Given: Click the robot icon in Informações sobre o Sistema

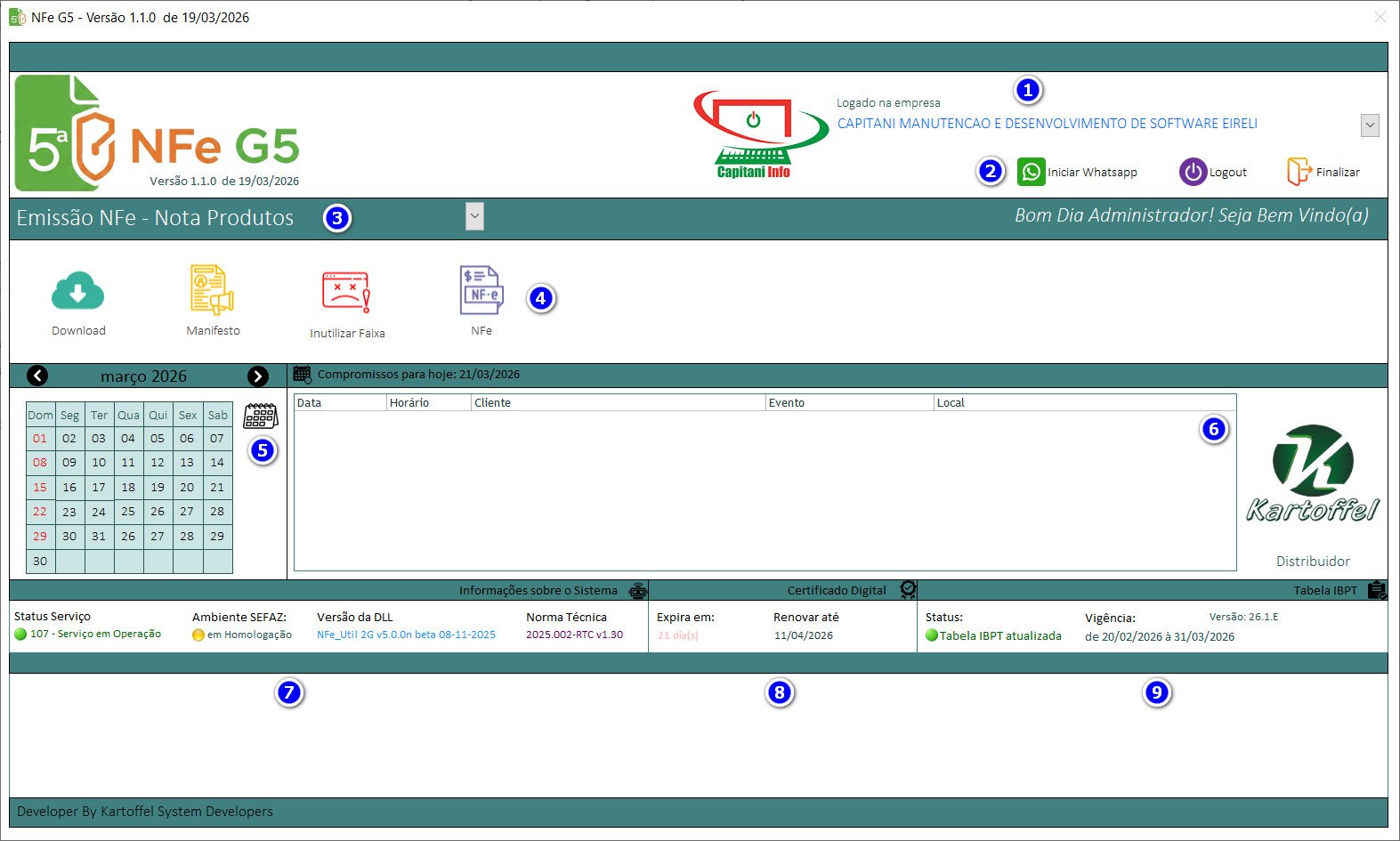Looking at the screenshot, I should tap(638, 591).
